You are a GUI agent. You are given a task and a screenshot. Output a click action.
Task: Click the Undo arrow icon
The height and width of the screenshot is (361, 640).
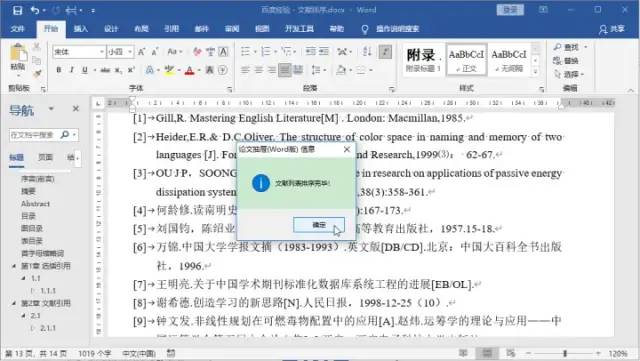point(35,10)
